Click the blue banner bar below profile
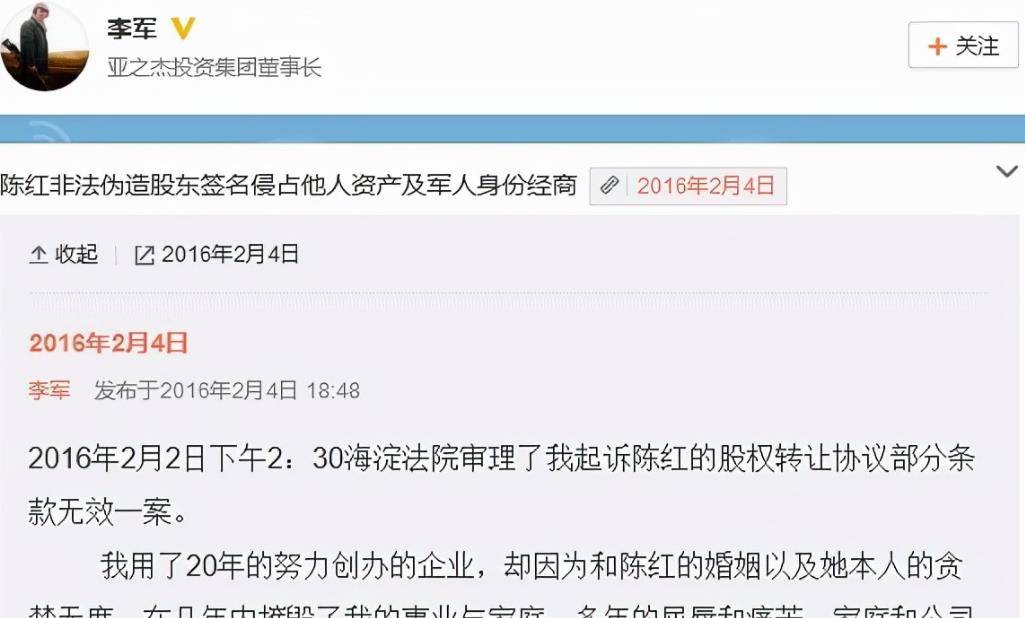The width and height of the screenshot is (1025, 618). click(512, 128)
